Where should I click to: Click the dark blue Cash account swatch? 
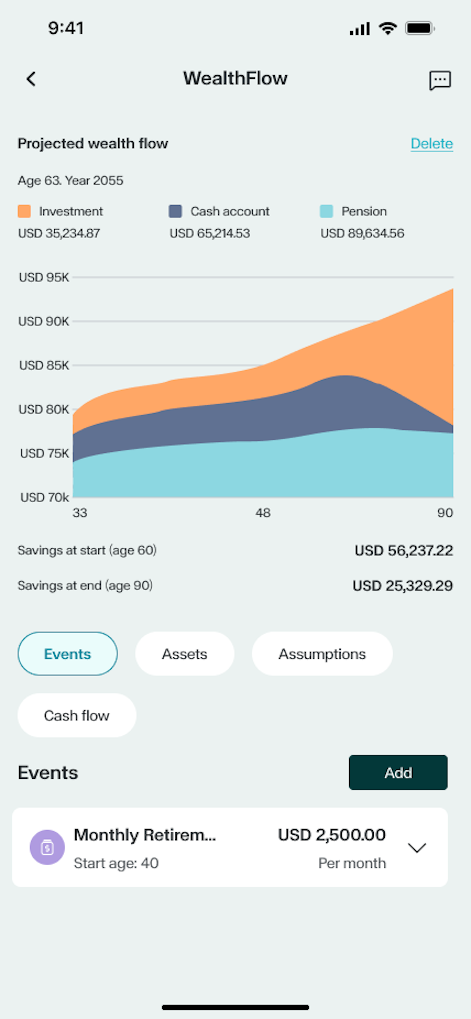175,211
